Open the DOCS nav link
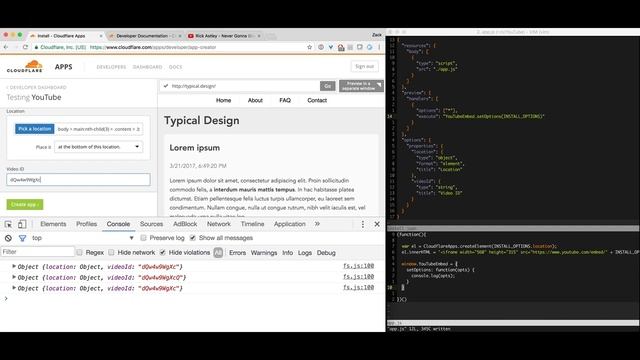 [176, 67]
